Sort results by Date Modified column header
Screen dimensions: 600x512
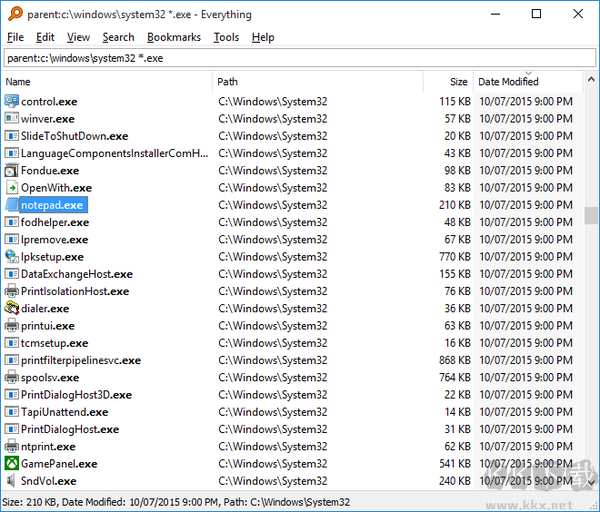click(528, 82)
